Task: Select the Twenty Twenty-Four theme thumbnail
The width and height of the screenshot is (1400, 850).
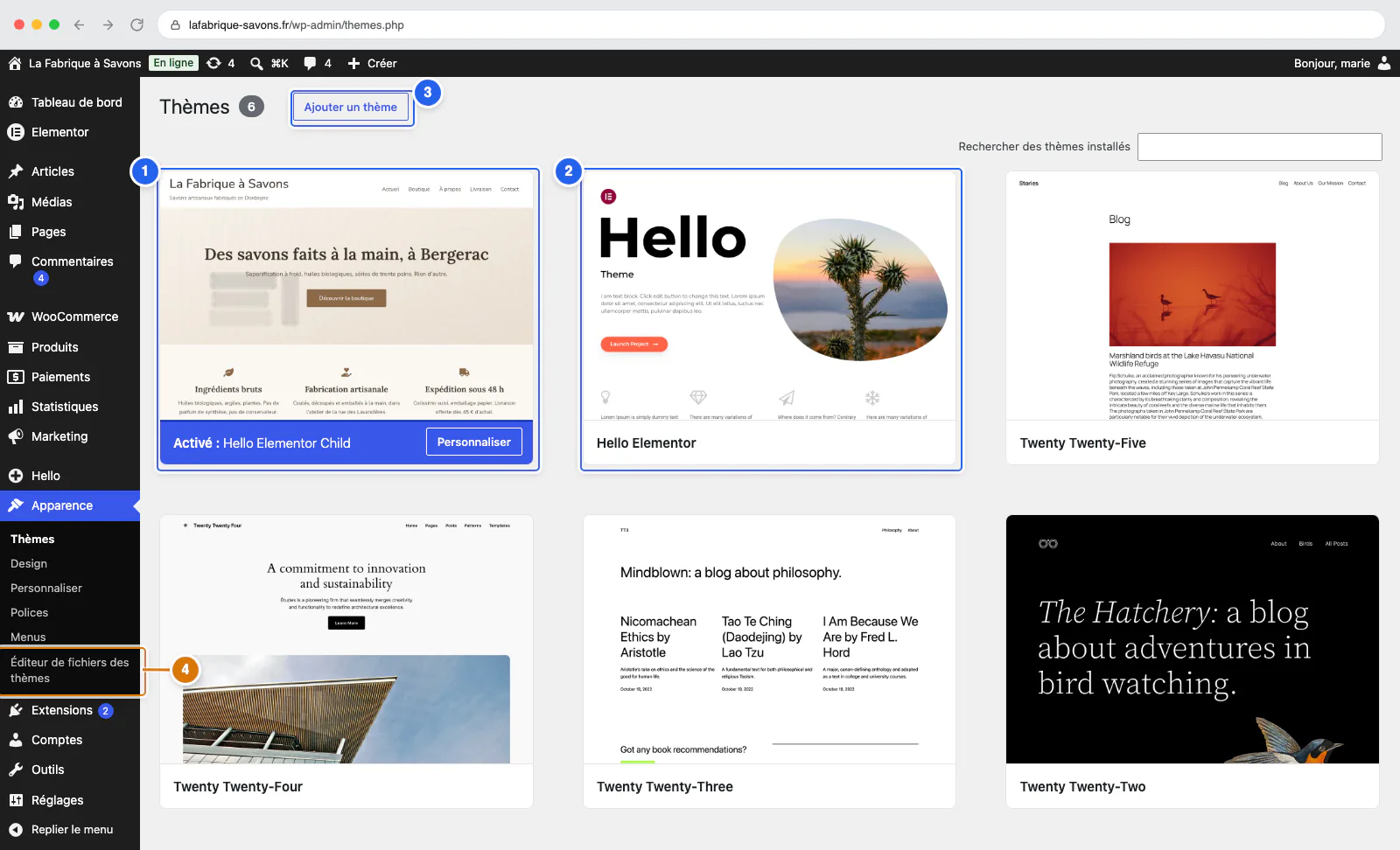Action: tap(346, 639)
